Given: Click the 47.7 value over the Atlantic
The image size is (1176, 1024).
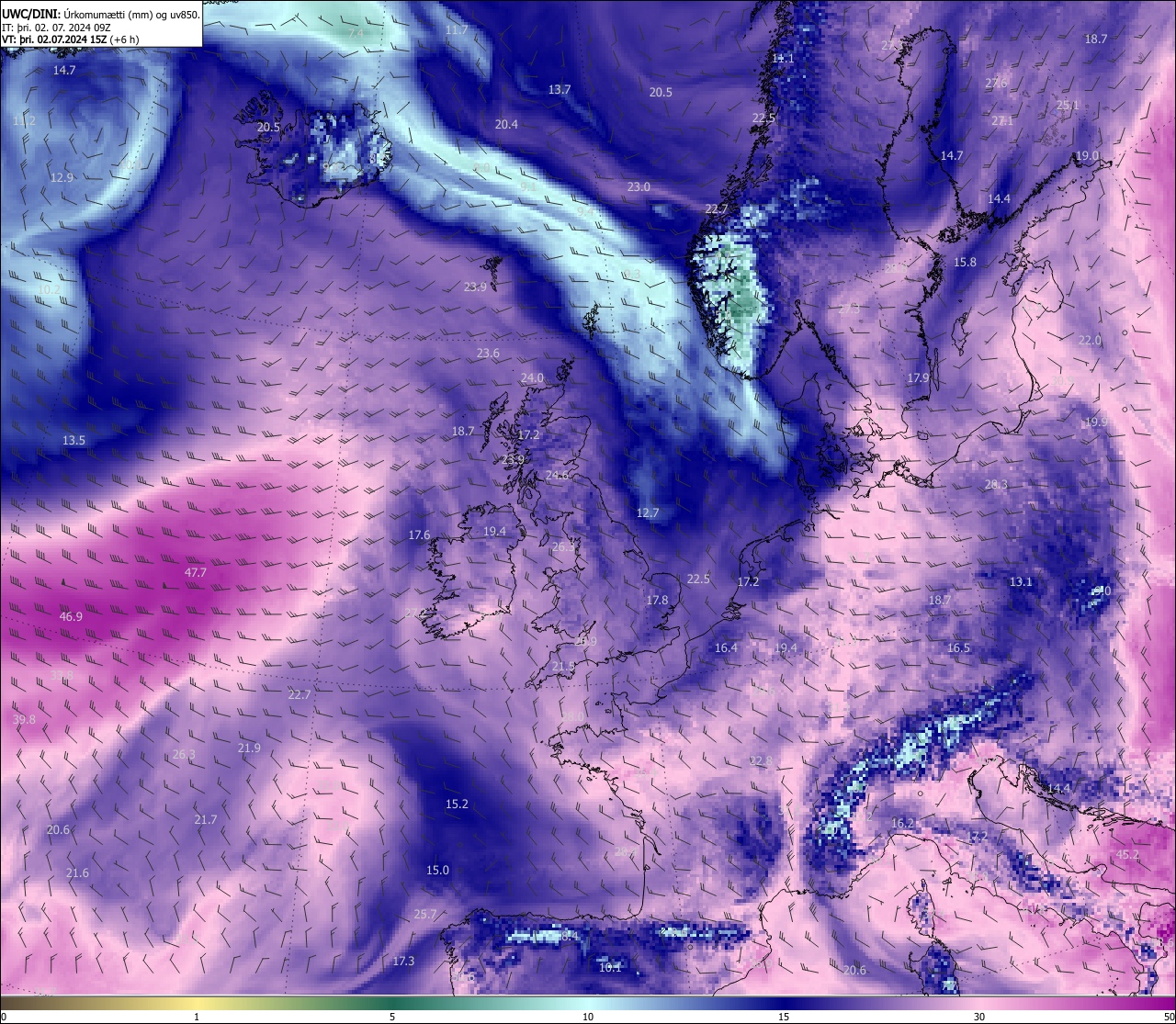Looking at the screenshot, I should 196,572.
